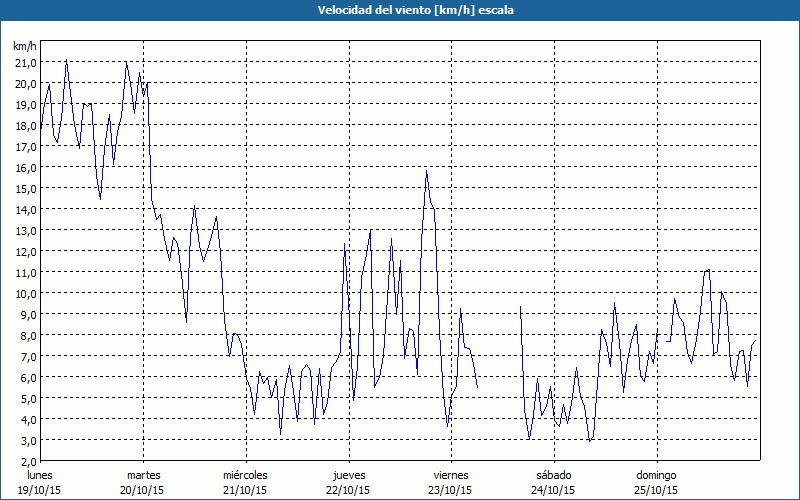Select the 'sábado' day label
Screen dimensions: 800x500
[x=553, y=474]
